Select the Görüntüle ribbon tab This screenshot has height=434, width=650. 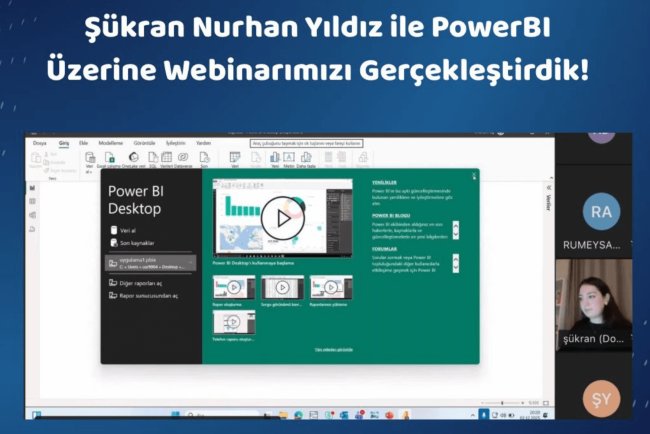(x=144, y=143)
